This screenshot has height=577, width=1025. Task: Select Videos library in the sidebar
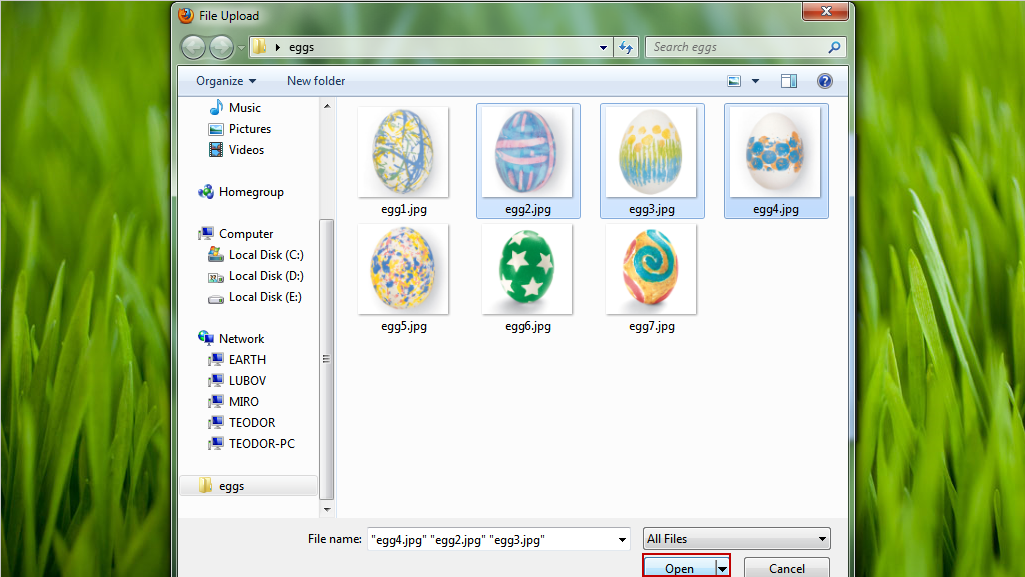click(x=236, y=150)
